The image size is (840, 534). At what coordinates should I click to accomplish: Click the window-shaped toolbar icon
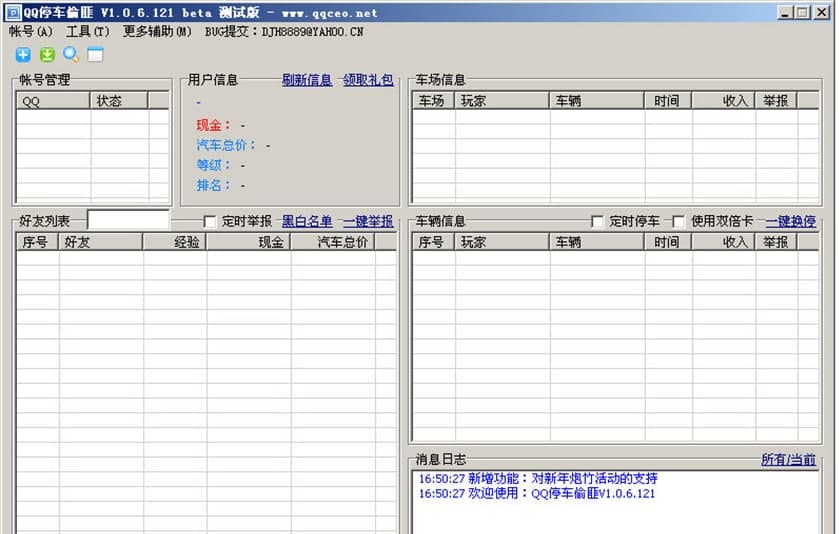(x=95, y=55)
